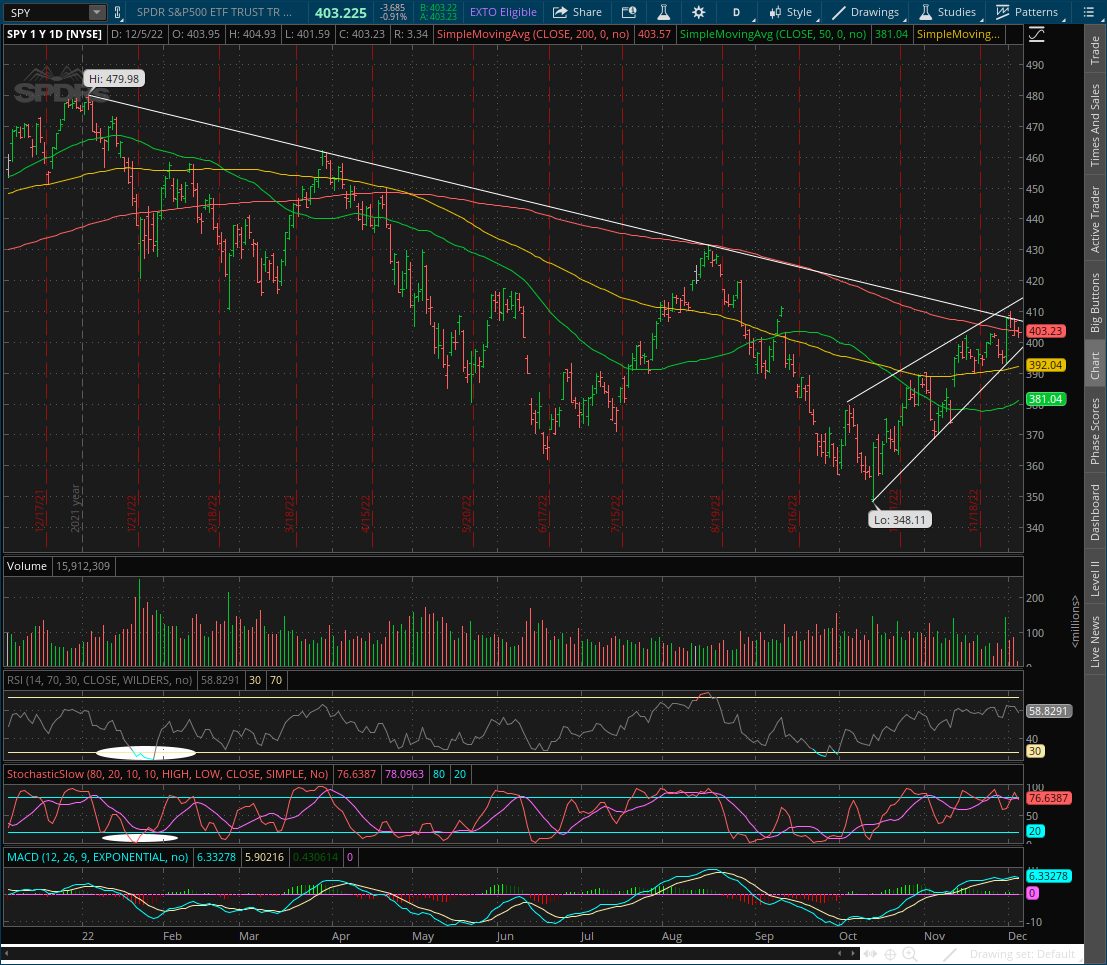The width and height of the screenshot is (1107, 965).
Task: Click the MACD study header label
Action: coord(97,857)
